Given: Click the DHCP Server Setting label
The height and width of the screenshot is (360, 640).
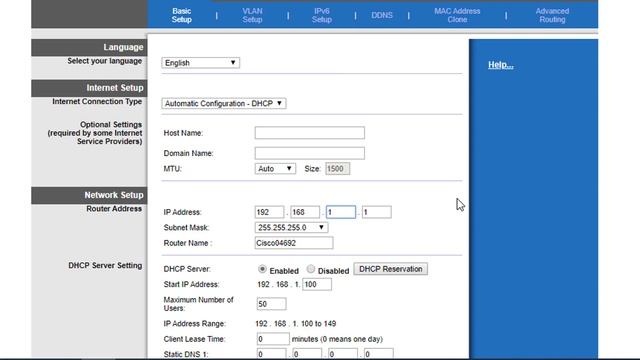Looking at the screenshot, I should point(105,265).
